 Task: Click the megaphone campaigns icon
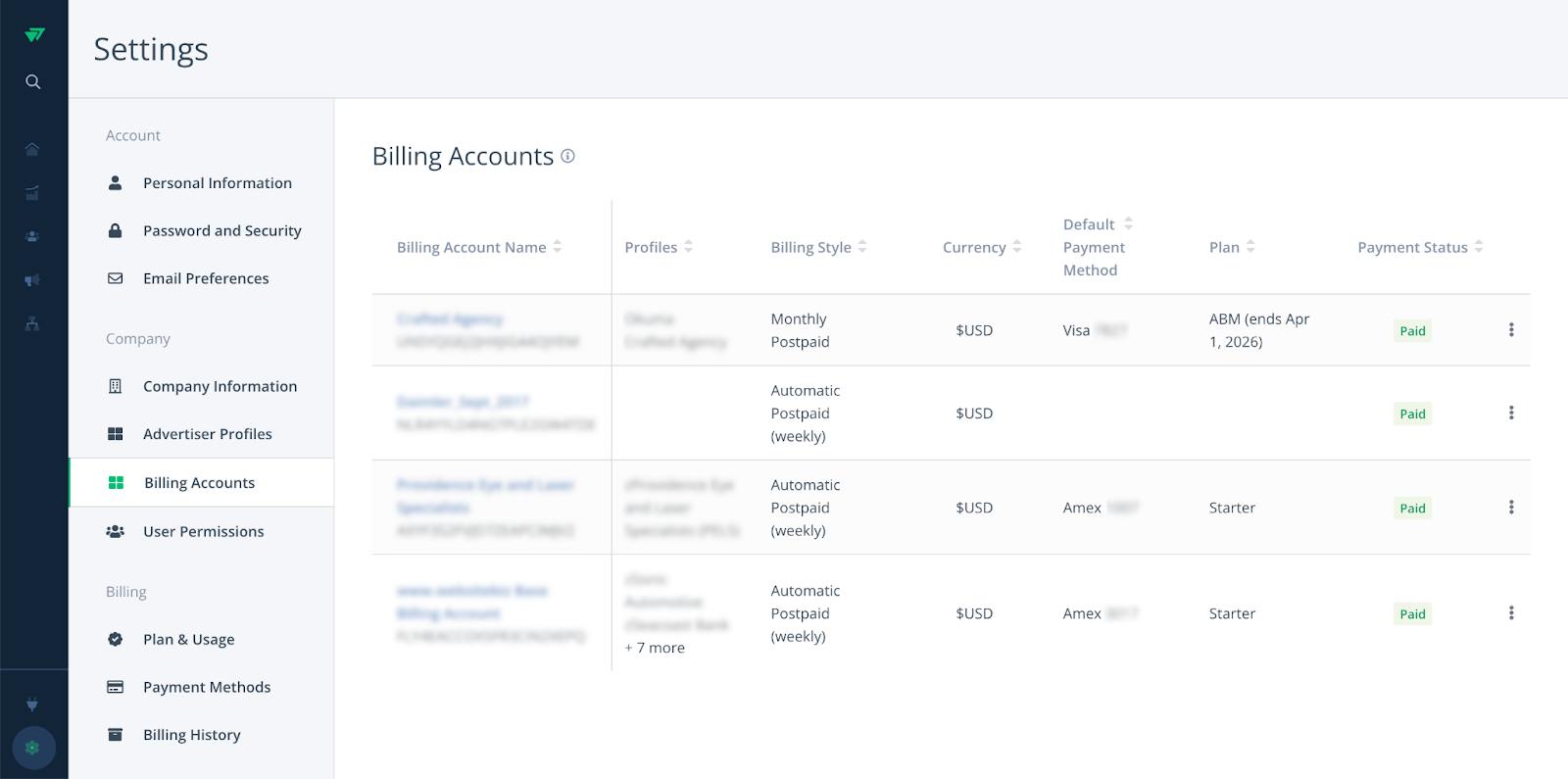(32, 280)
